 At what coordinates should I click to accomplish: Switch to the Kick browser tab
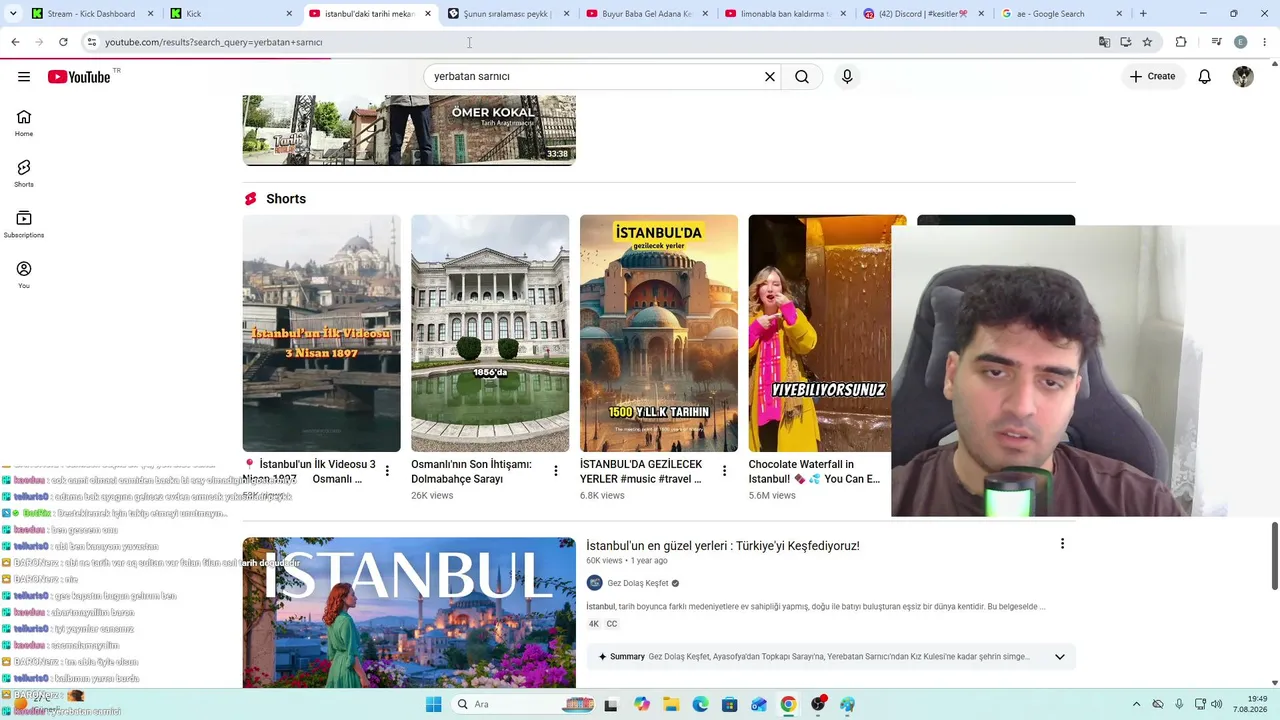230,14
